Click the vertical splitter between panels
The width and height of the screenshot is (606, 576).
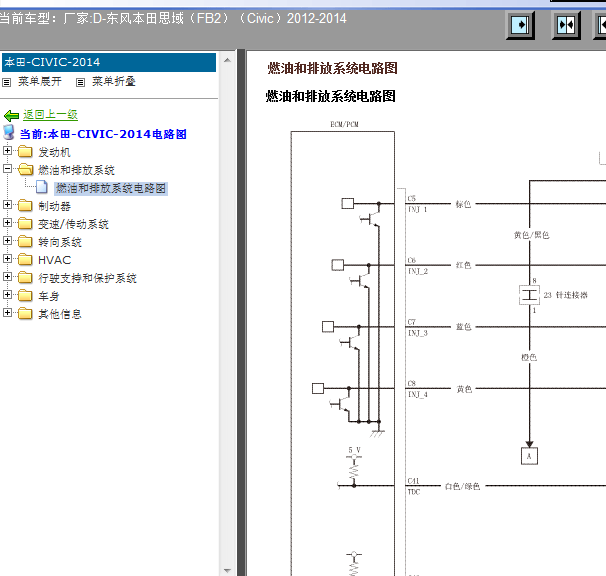click(241, 312)
